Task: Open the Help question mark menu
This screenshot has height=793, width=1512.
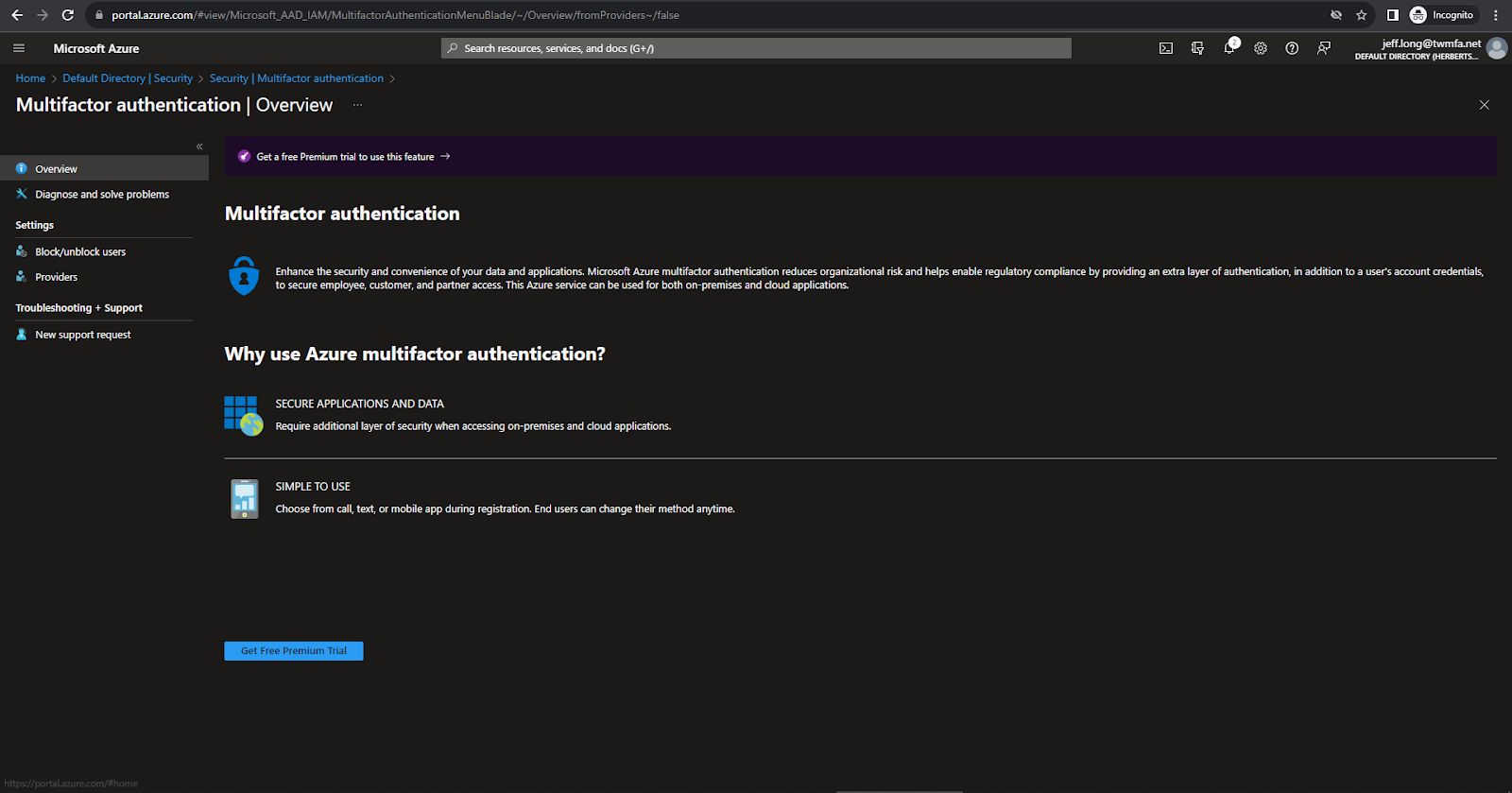Action: [1292, 48]
